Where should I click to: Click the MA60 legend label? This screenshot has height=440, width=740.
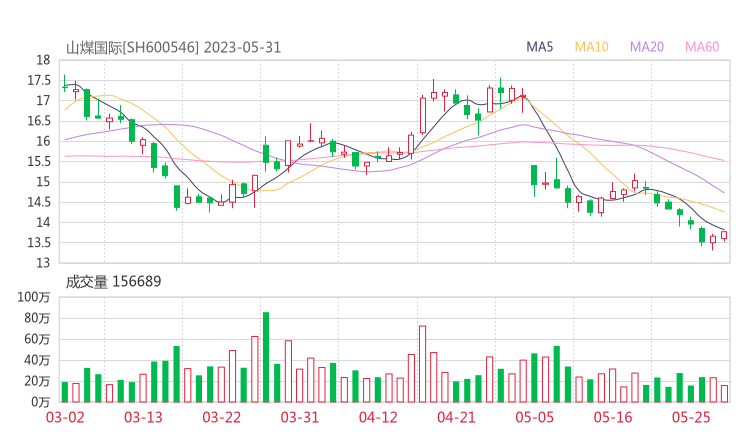click(702, 47)
